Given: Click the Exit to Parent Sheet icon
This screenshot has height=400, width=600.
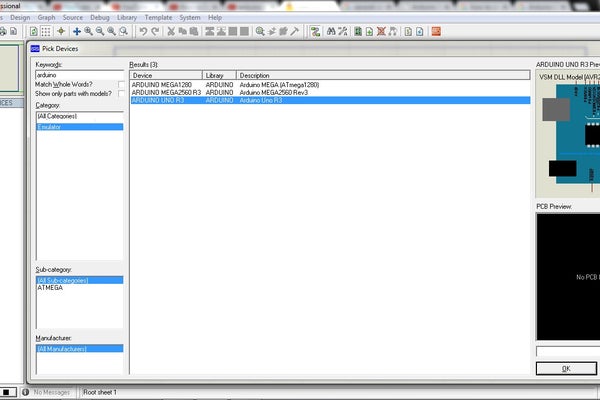Looking at the screenshot, I should pyautogui.click(x=393, y=31).
